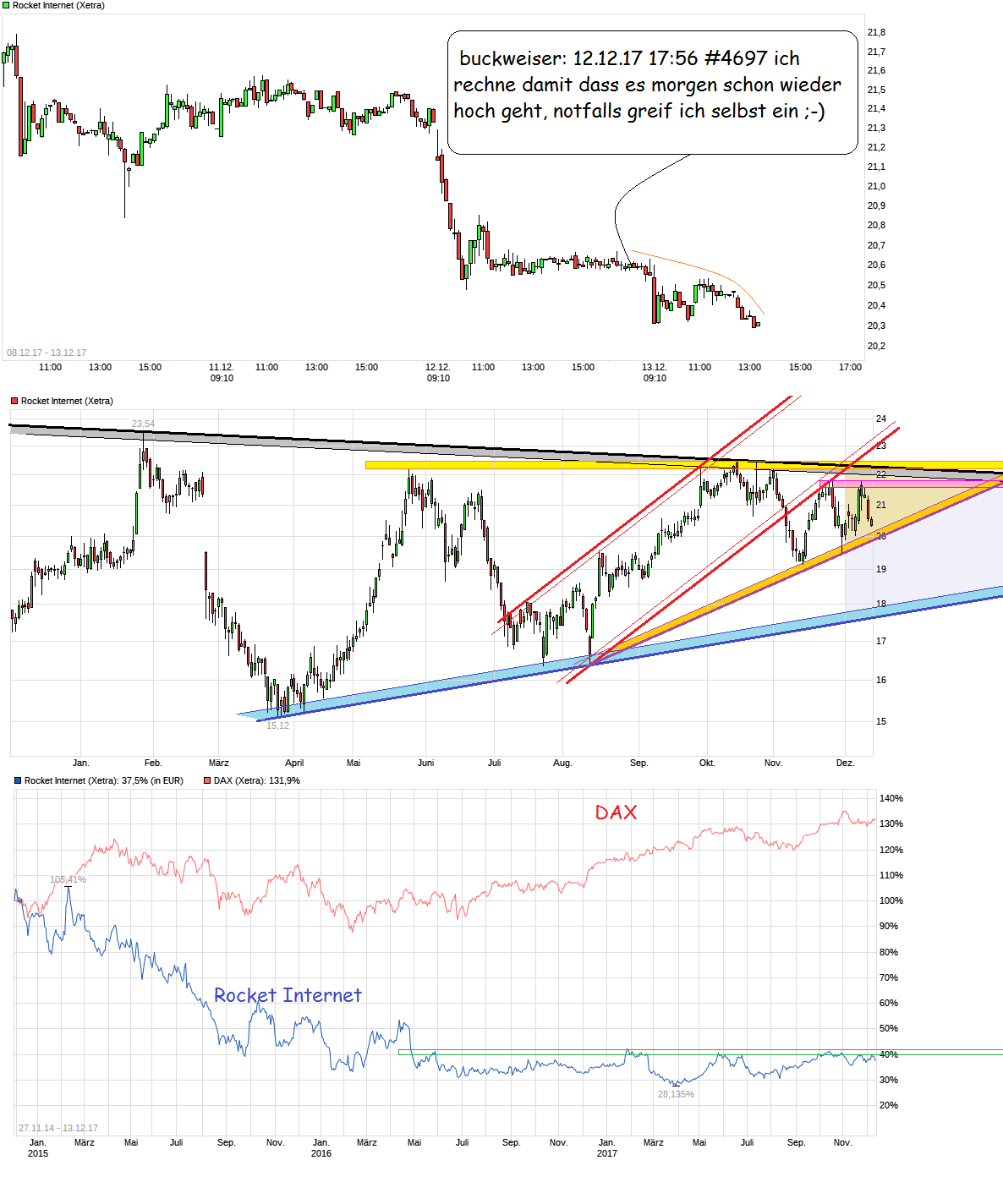Screen dimensions: 1003x1204
Task: Select the "Rocket Internet (Xetra): 37,5% (in EUR)" legend label
Action: [x=104, y=780]
